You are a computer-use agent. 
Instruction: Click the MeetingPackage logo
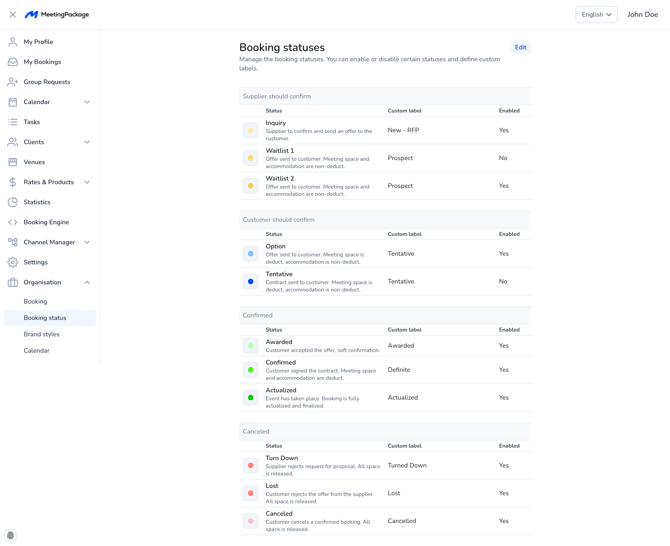(57, 15)
